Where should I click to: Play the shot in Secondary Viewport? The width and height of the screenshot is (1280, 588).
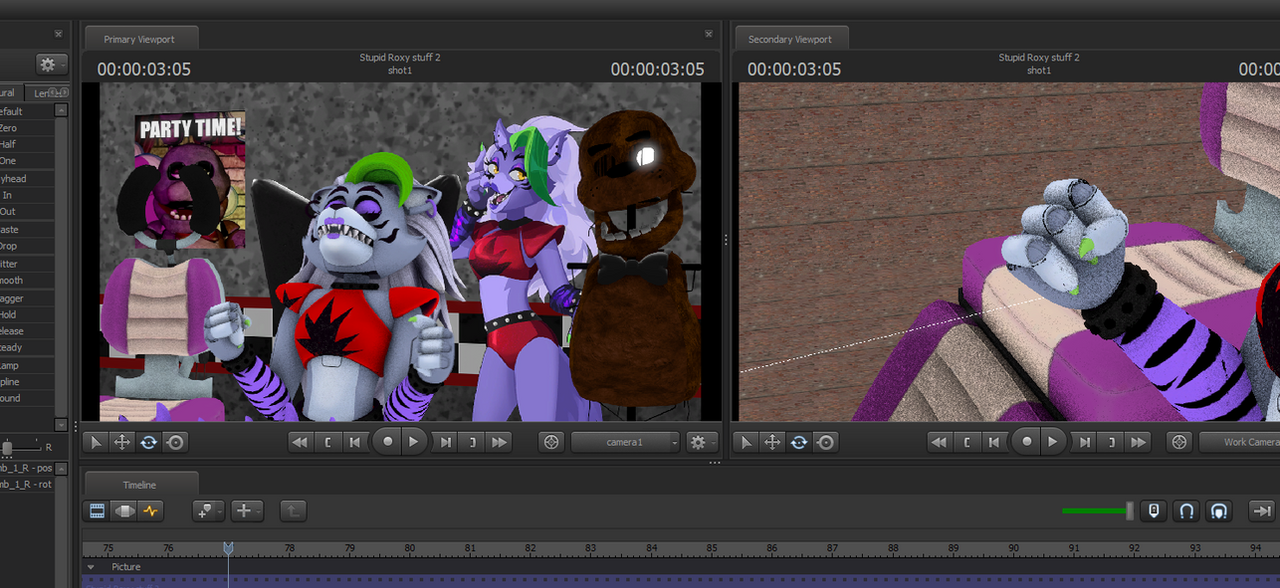(1053, 441)
